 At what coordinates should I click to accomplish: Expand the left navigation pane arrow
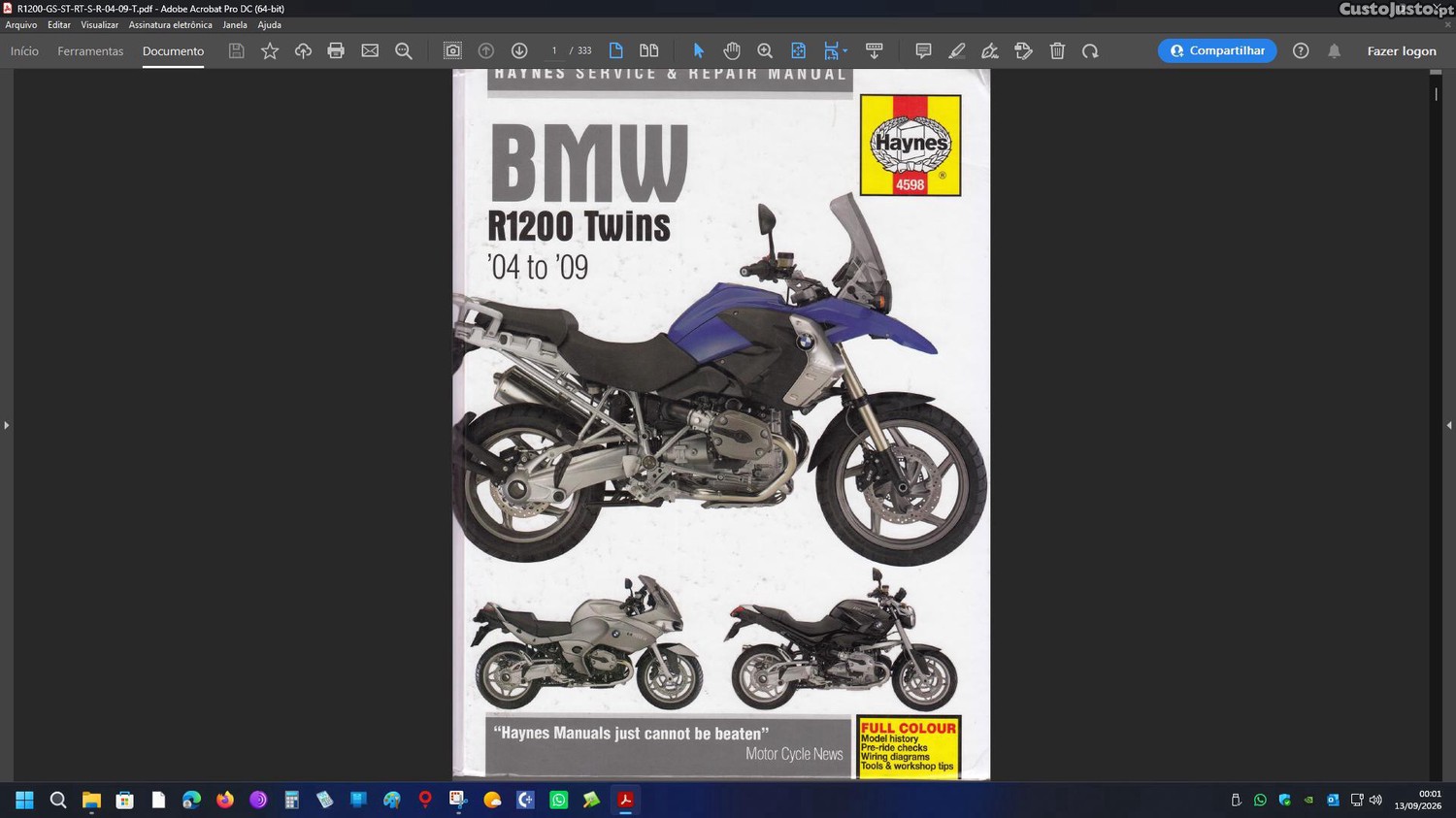tap(7, 425)
